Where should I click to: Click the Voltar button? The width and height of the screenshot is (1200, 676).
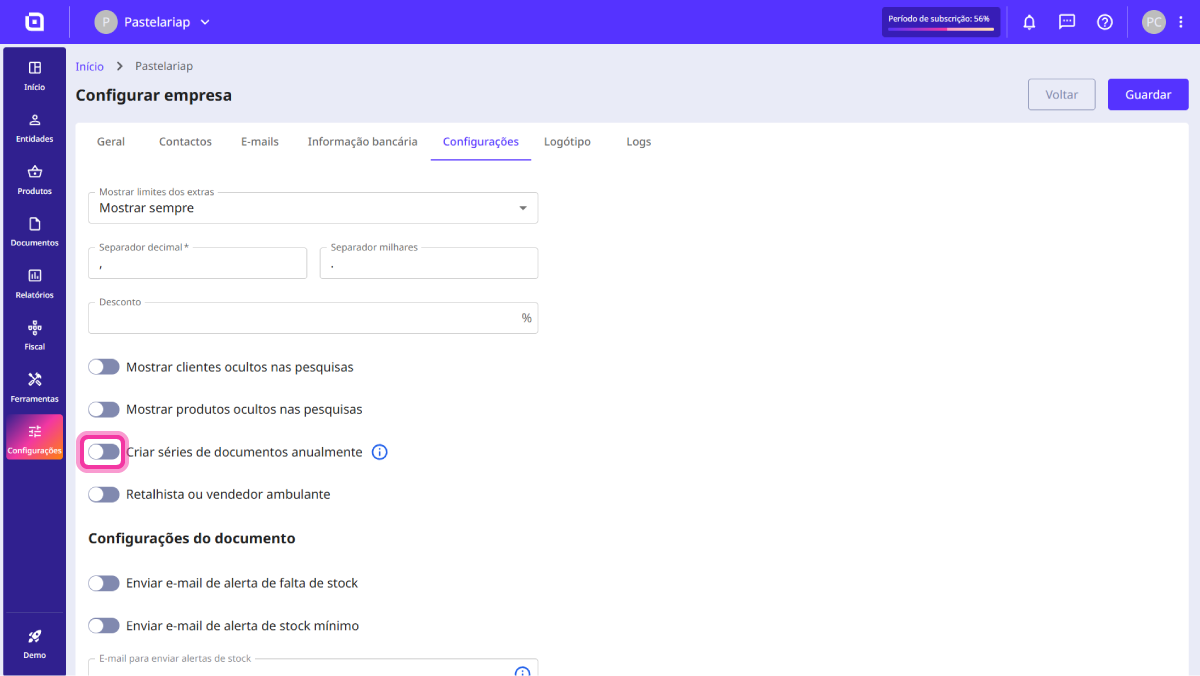pyautogui.click(x=1062, y=94)
